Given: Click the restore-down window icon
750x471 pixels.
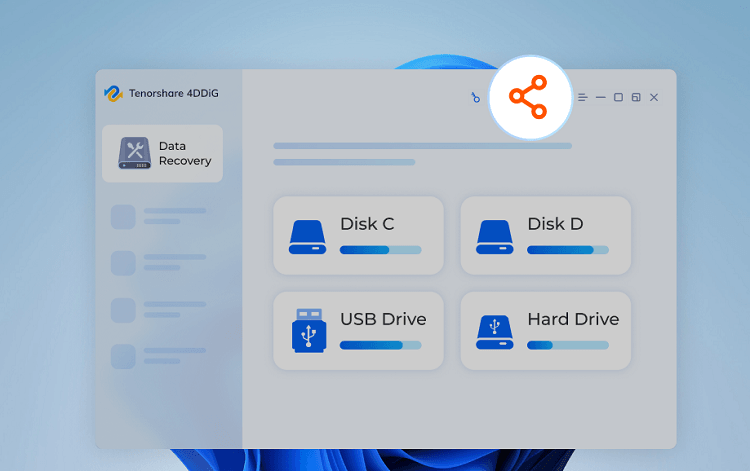Looking at the screenshot, I should point(636,98).
